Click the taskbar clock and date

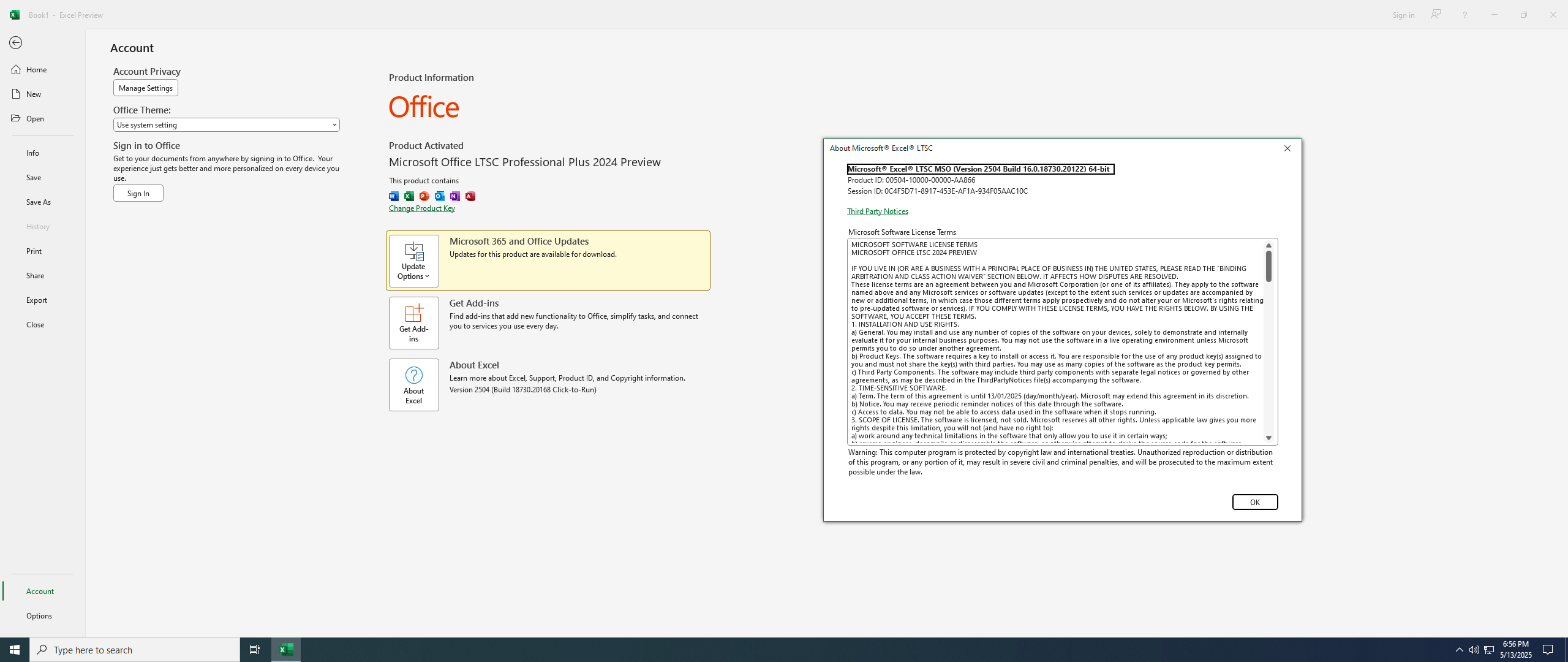coord(1515,650)
